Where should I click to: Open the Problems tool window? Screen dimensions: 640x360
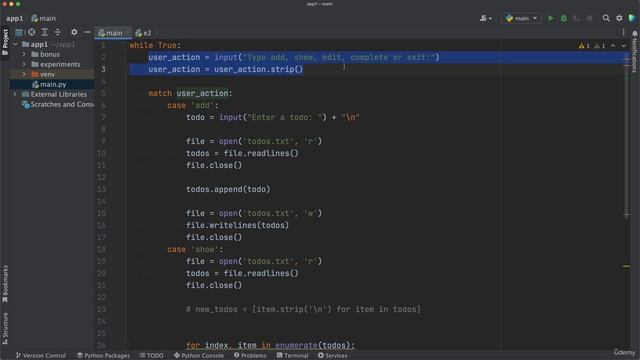[x=250, y=356]
